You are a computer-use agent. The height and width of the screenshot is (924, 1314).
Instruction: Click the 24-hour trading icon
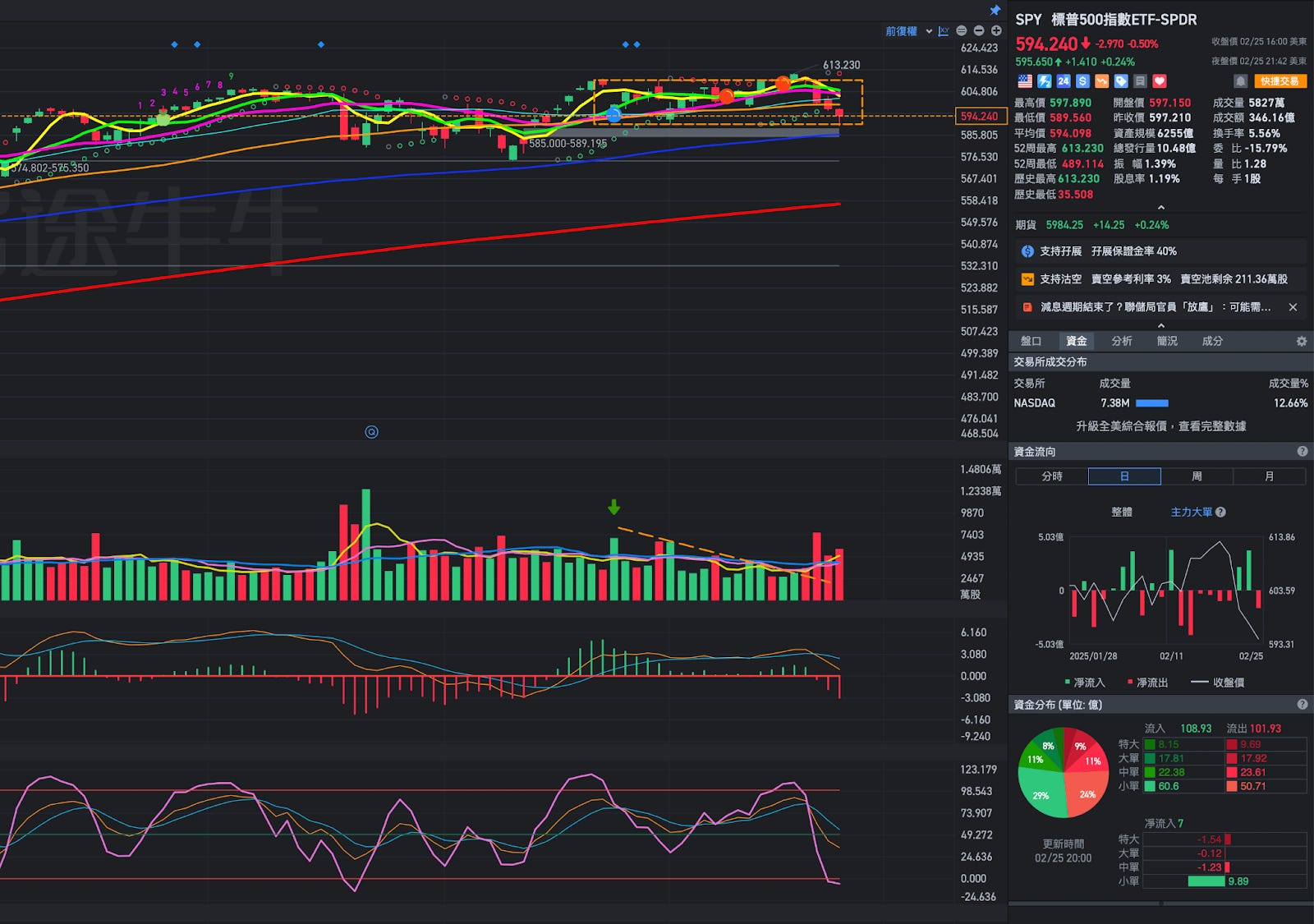tap(1064, 81)
